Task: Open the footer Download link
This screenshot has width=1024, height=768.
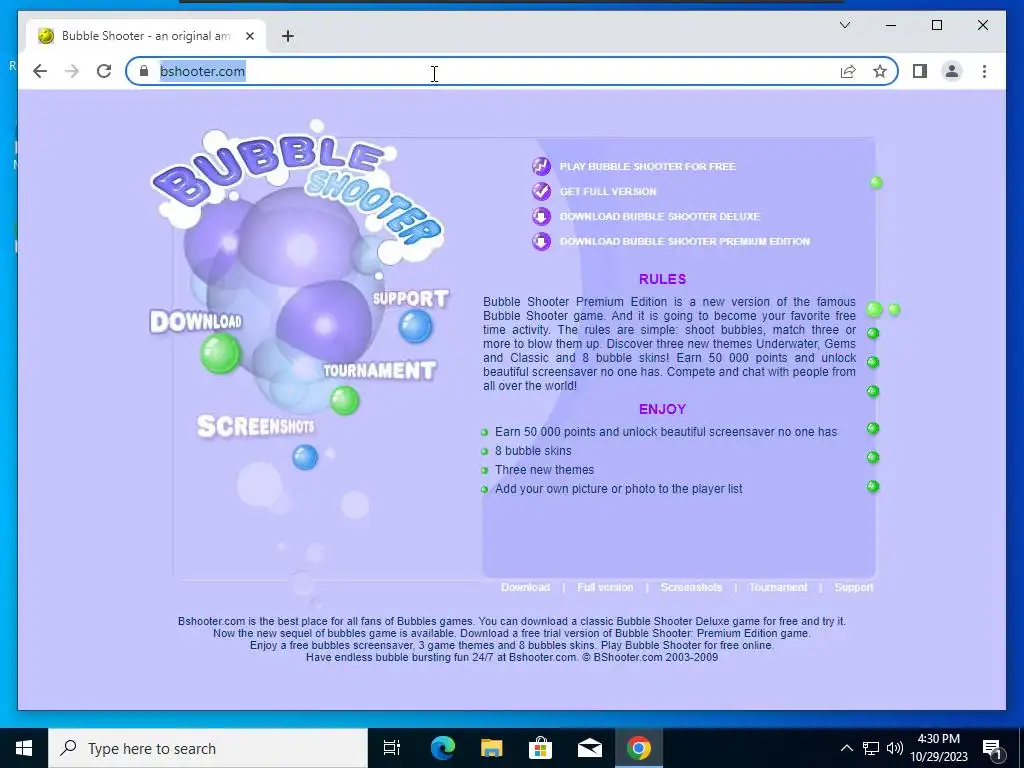Action: 525,587
